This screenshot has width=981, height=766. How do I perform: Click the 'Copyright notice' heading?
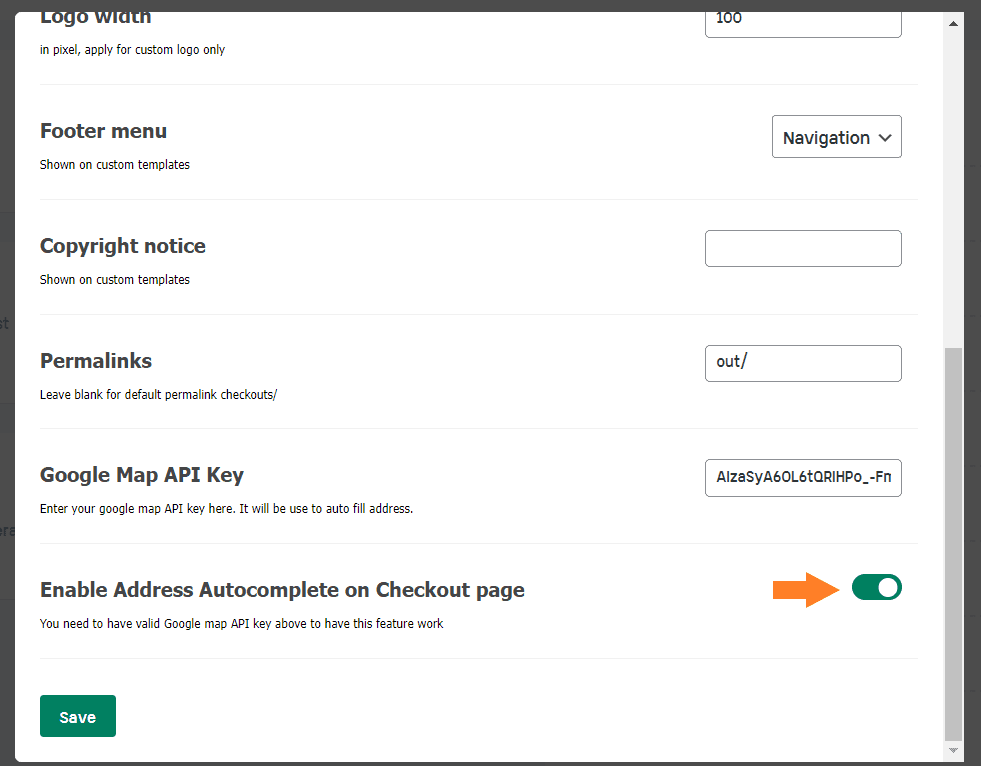[123, 246]
